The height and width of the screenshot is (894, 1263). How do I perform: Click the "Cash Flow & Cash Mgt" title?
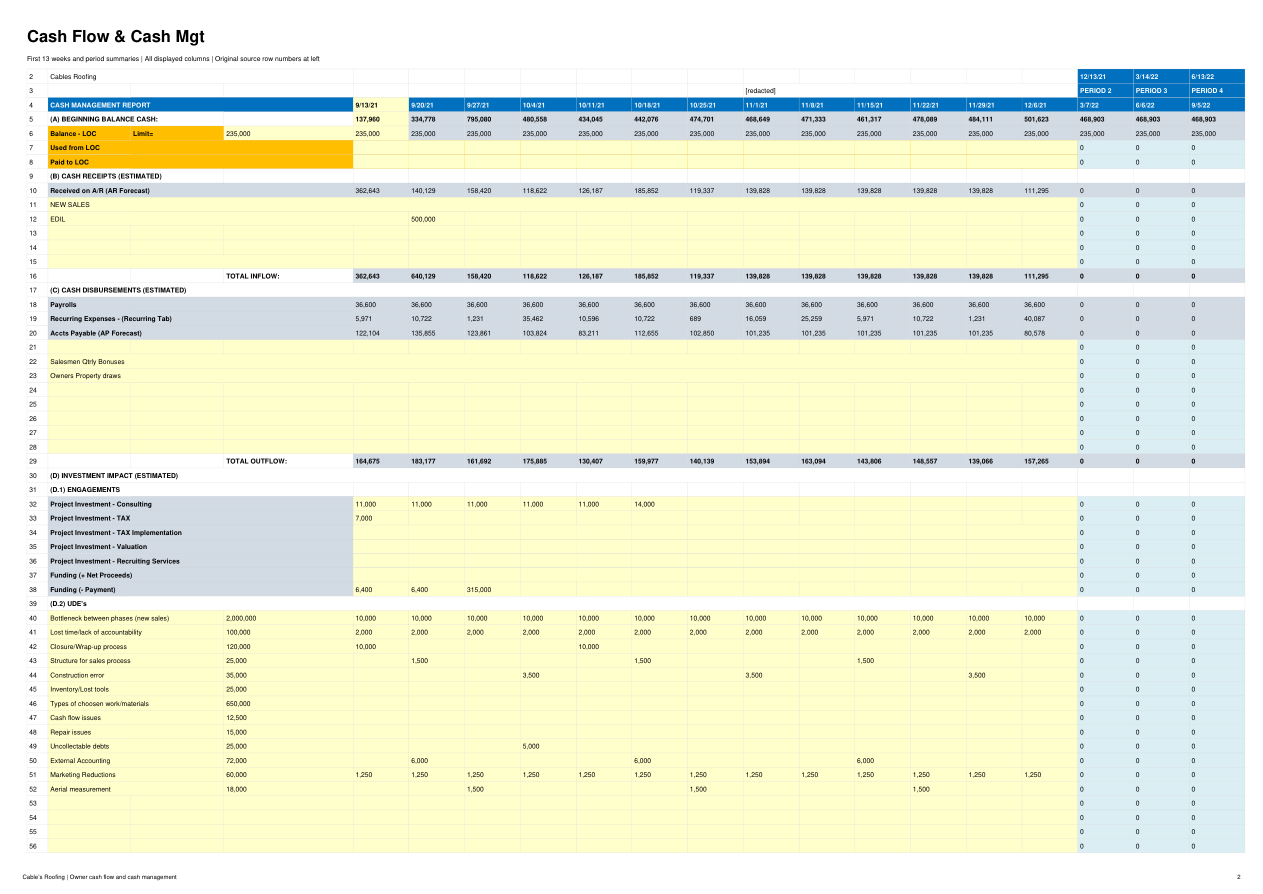[115, 37]
